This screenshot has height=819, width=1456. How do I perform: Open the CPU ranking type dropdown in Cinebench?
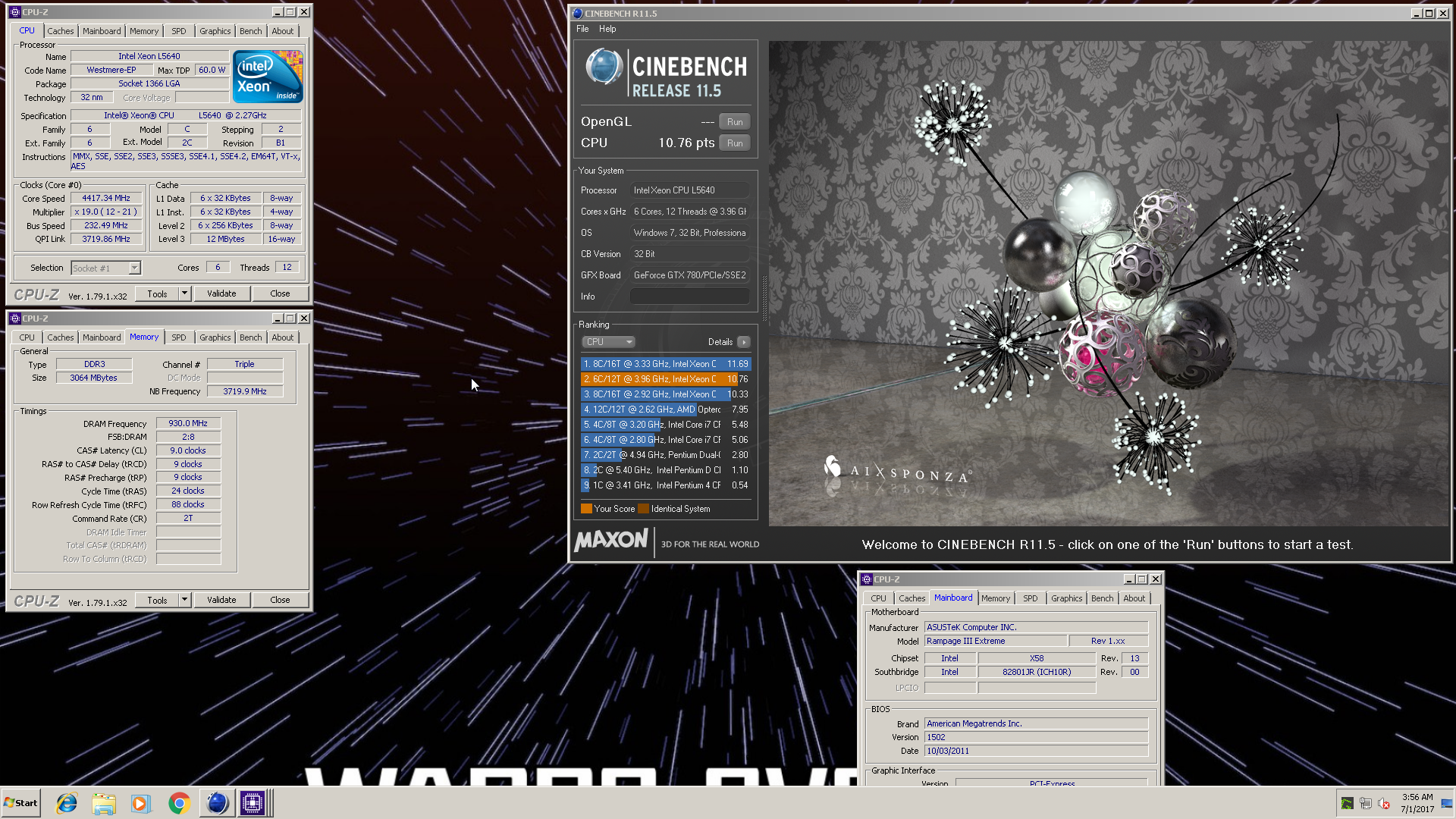coord(609,342)
